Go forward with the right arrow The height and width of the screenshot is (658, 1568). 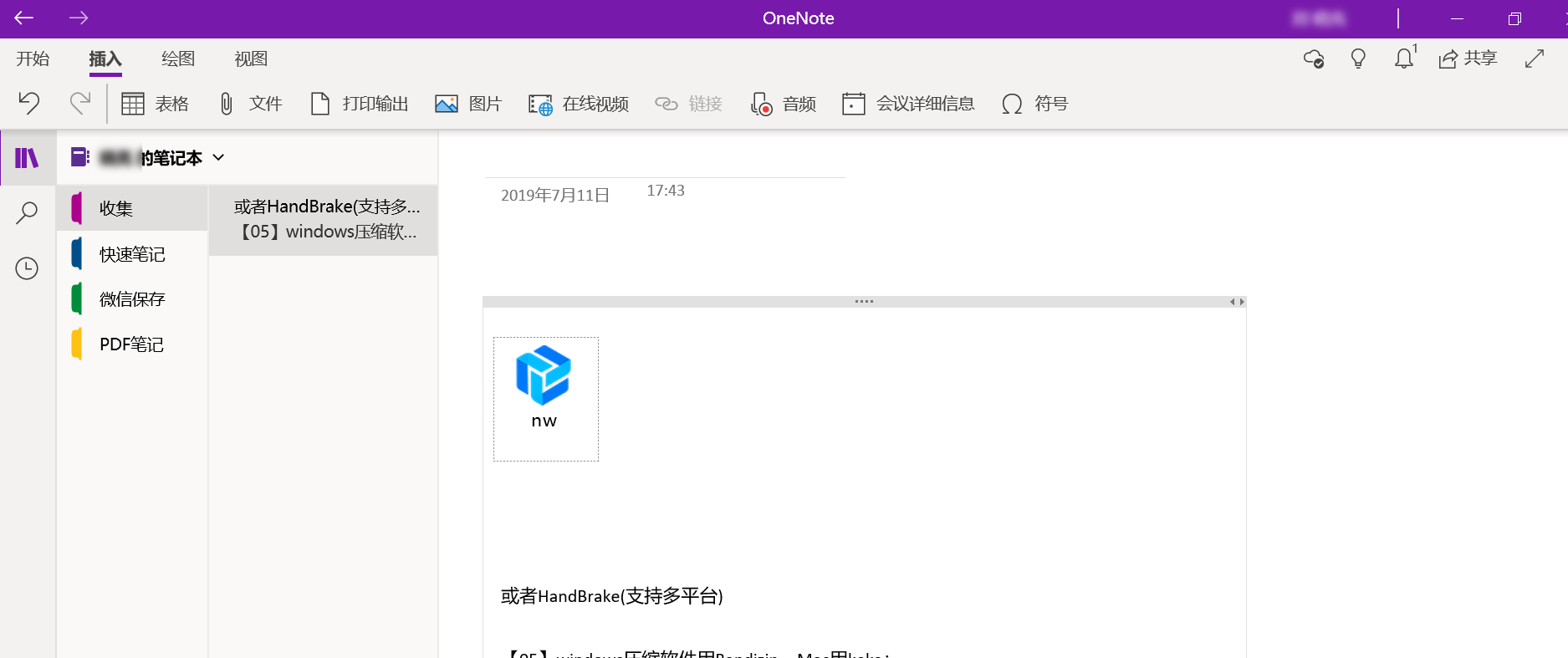pos(79,18)
